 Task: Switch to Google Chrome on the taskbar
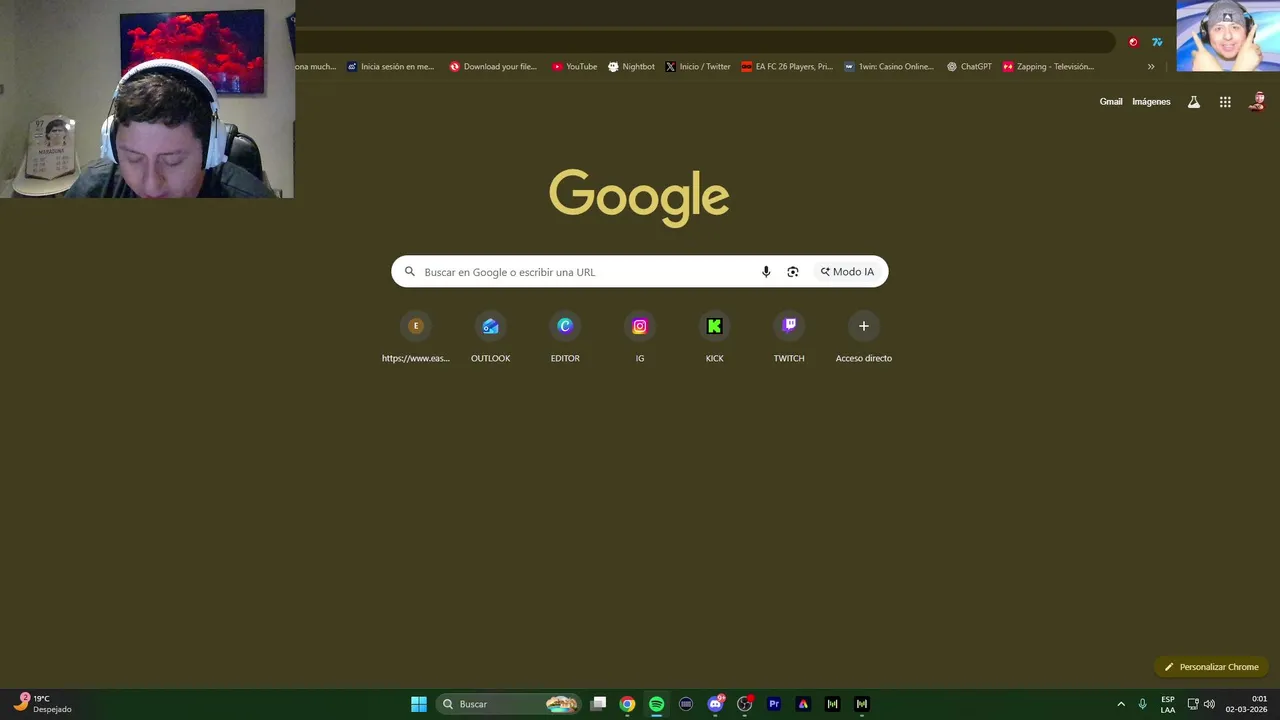click(627, 704)
